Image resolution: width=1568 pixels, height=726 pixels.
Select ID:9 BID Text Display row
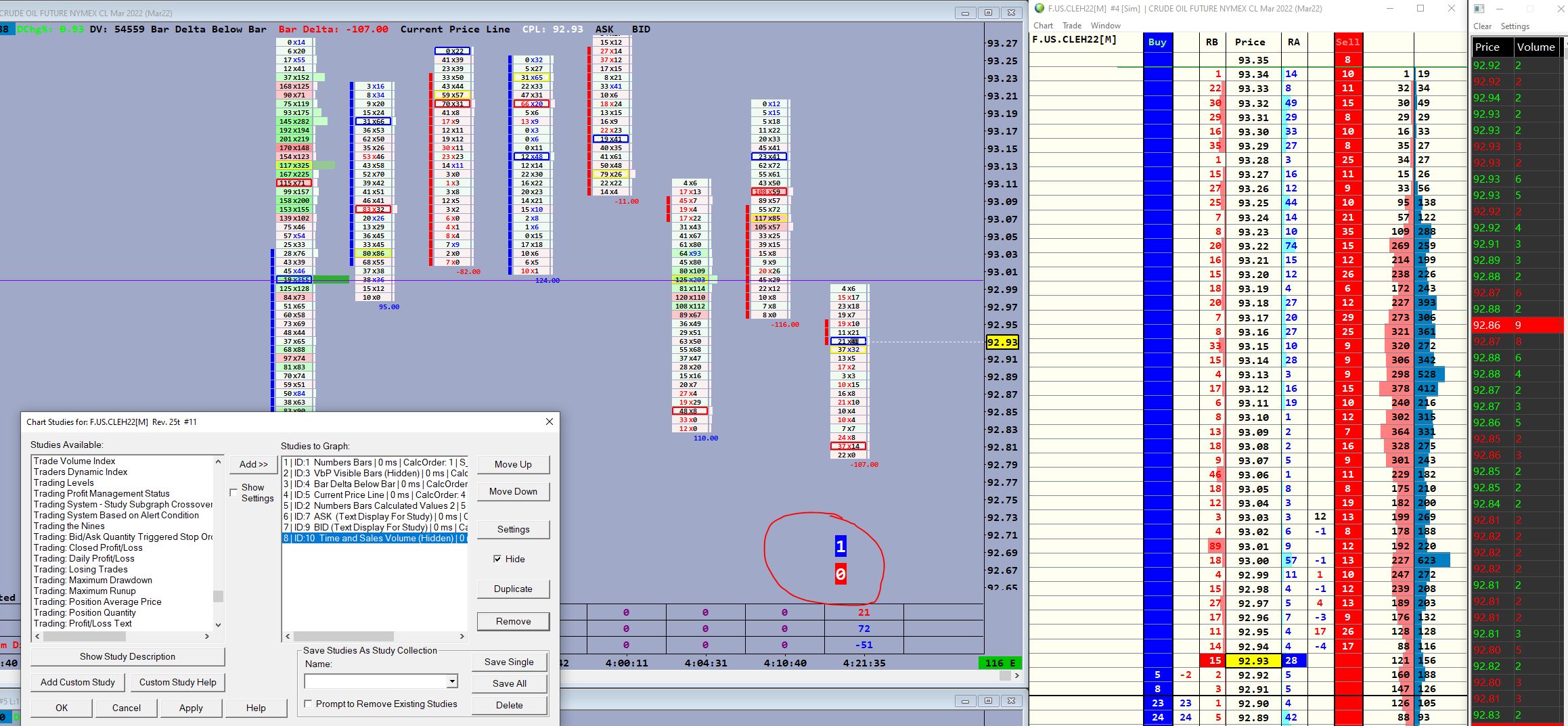click(x=375, y=527)
